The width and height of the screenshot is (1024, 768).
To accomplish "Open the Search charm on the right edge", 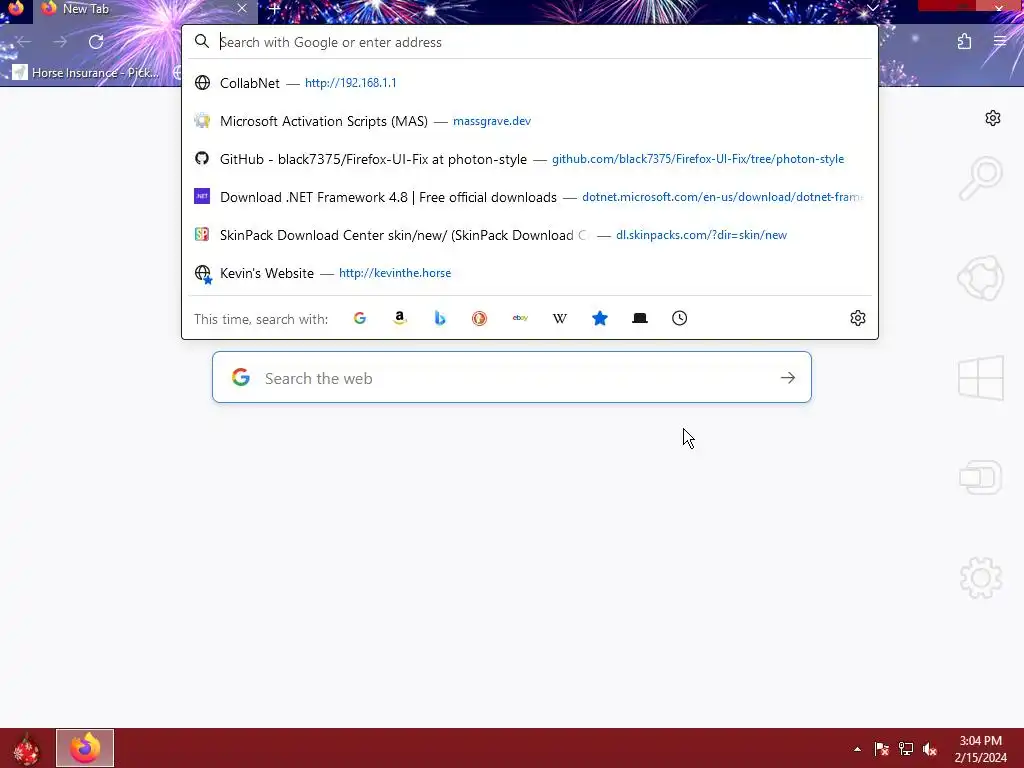I will (981, 178).
